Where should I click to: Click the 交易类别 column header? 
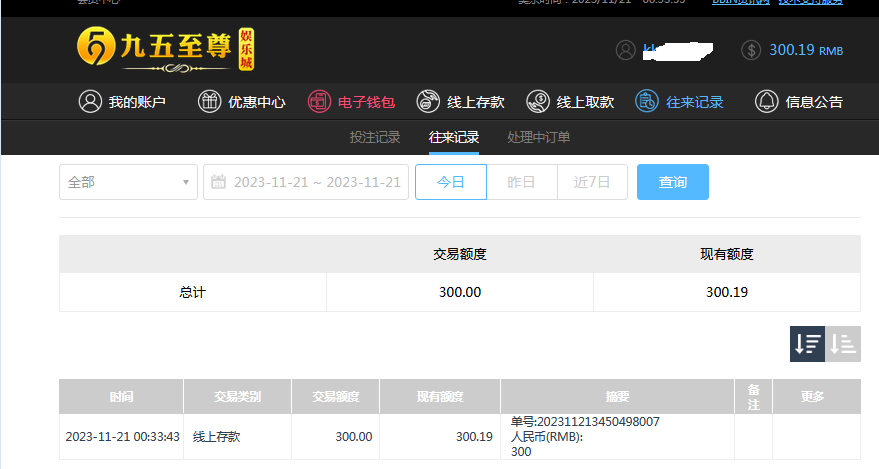(237, 396)
